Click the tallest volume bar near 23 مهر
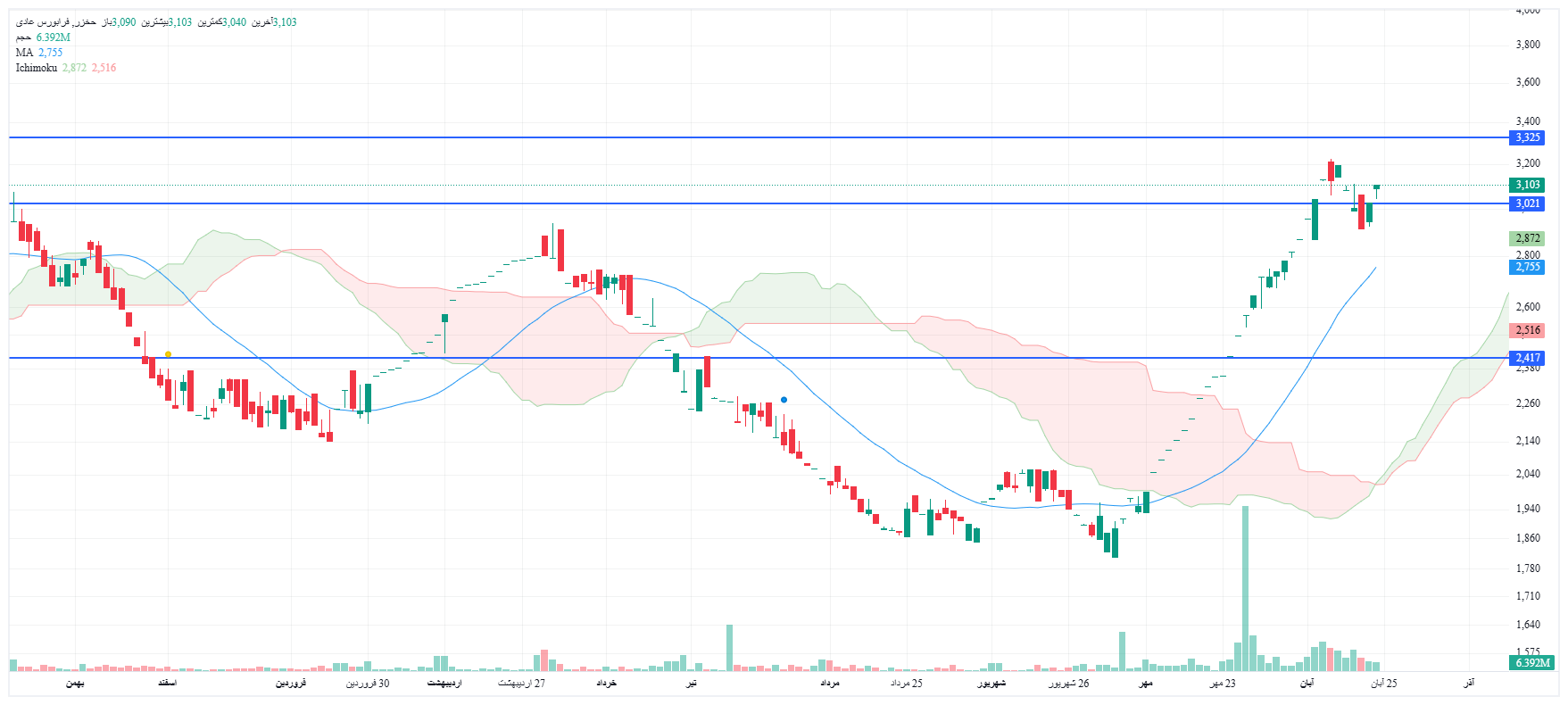 tap(1245, 589)
